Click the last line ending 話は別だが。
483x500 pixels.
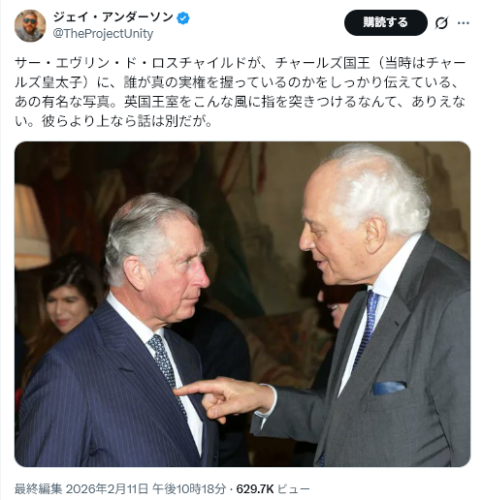[x=113, y=121]
